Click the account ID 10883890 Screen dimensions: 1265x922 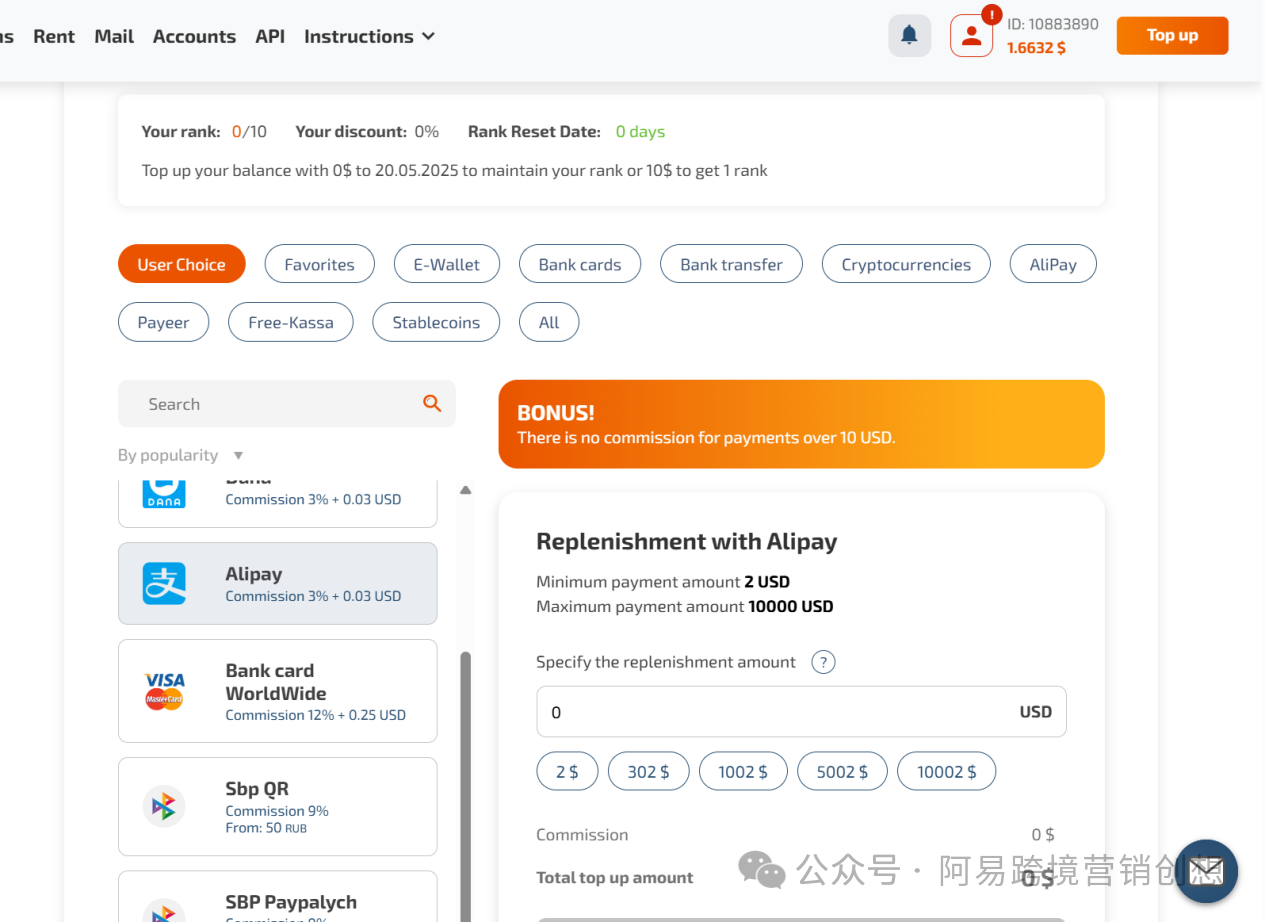click(x=1053, y=24)
